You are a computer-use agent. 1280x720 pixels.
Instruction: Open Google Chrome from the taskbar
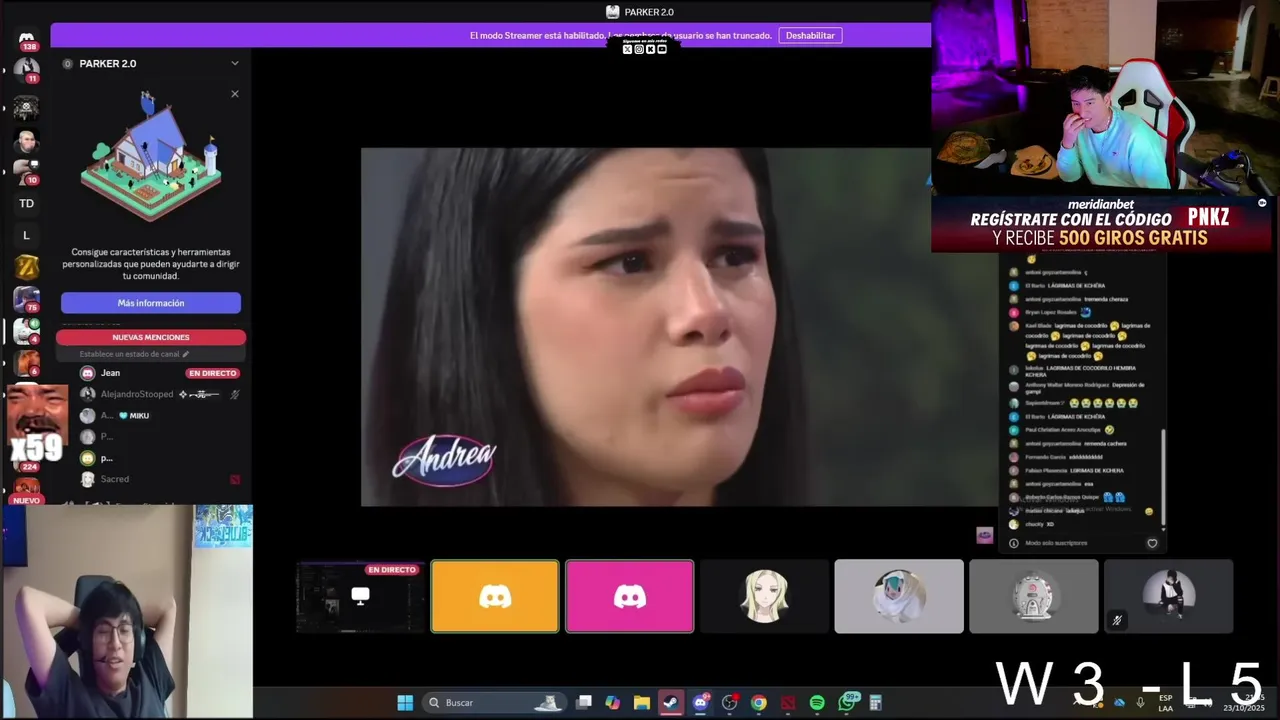(x=759, y=702)
